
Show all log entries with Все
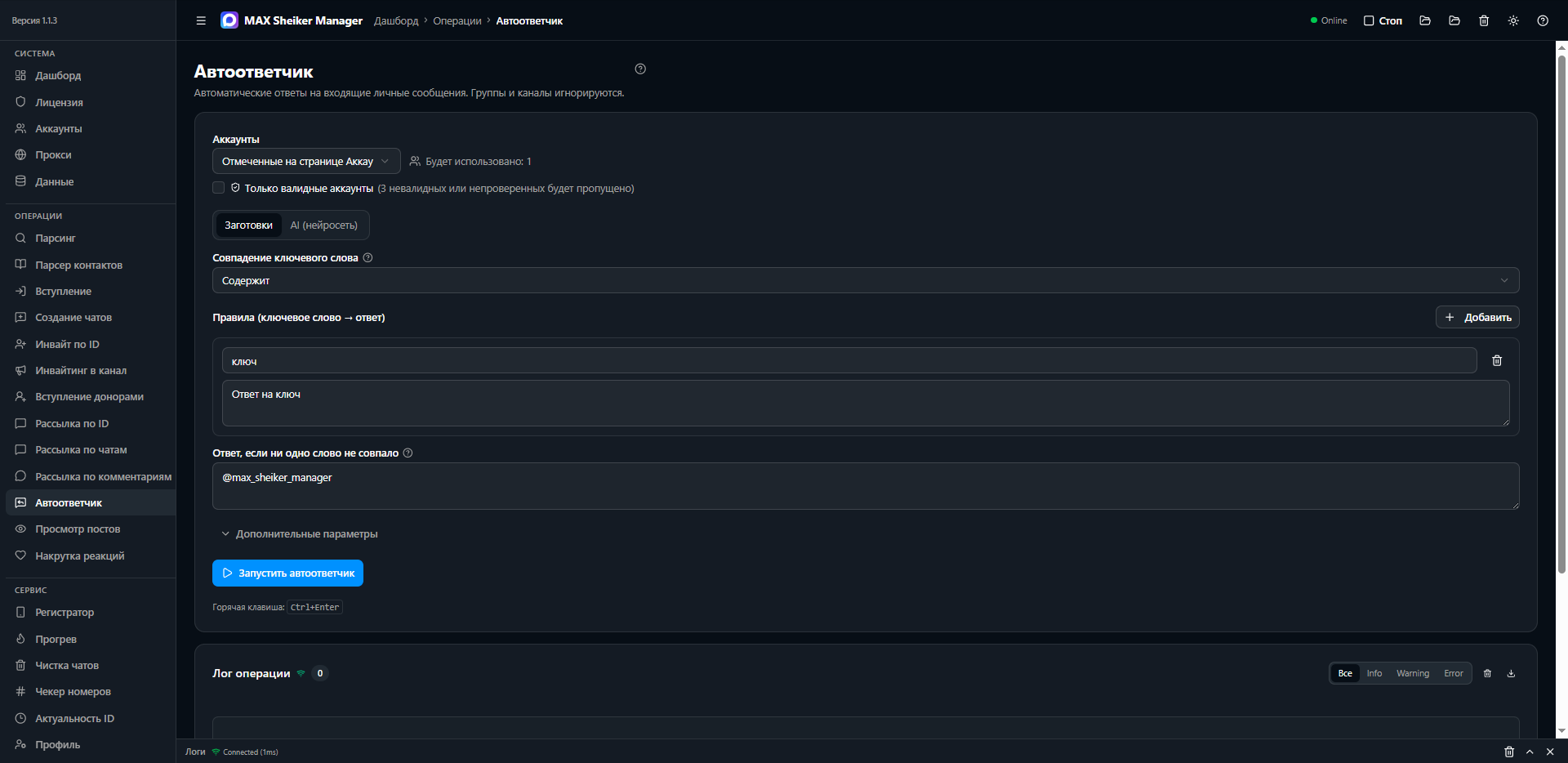tap(1345, 673)
